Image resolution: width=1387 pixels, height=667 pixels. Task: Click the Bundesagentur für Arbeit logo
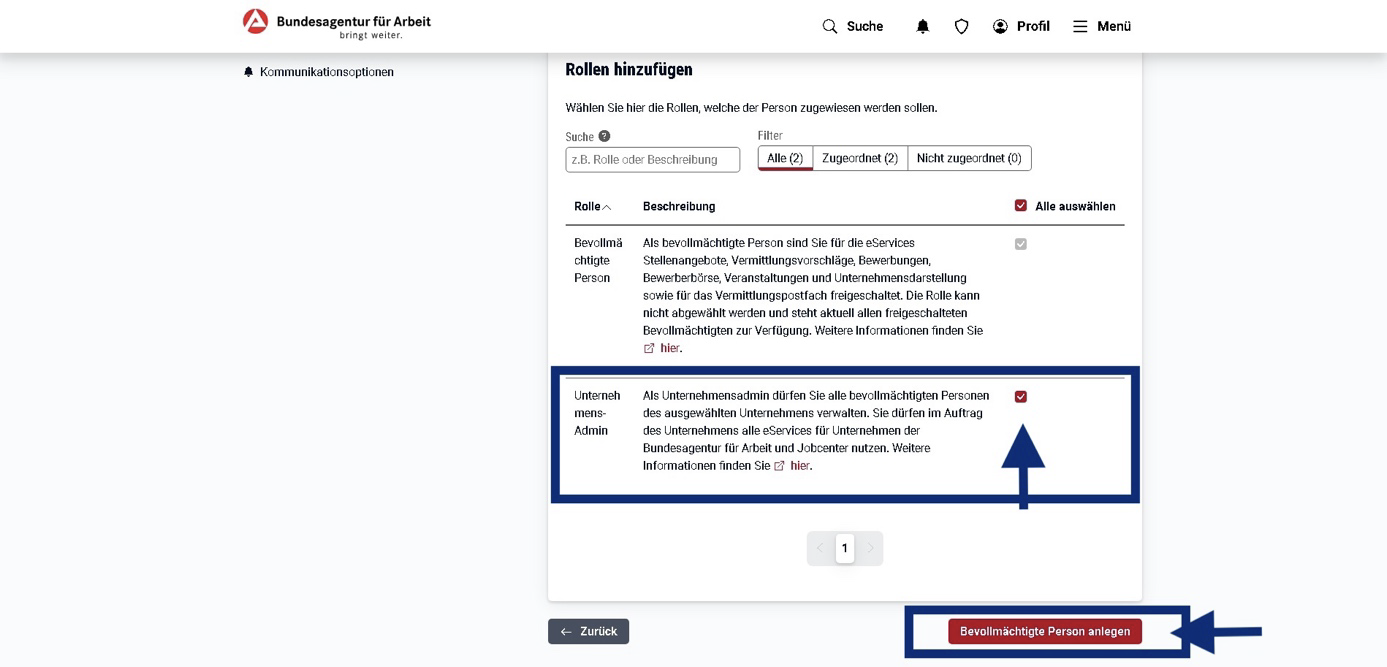pos(337,24)
